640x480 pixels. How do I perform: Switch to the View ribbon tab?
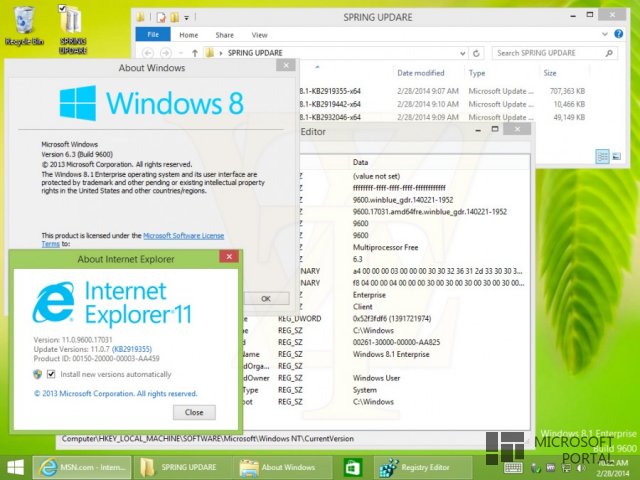click(x=259, y=35)
